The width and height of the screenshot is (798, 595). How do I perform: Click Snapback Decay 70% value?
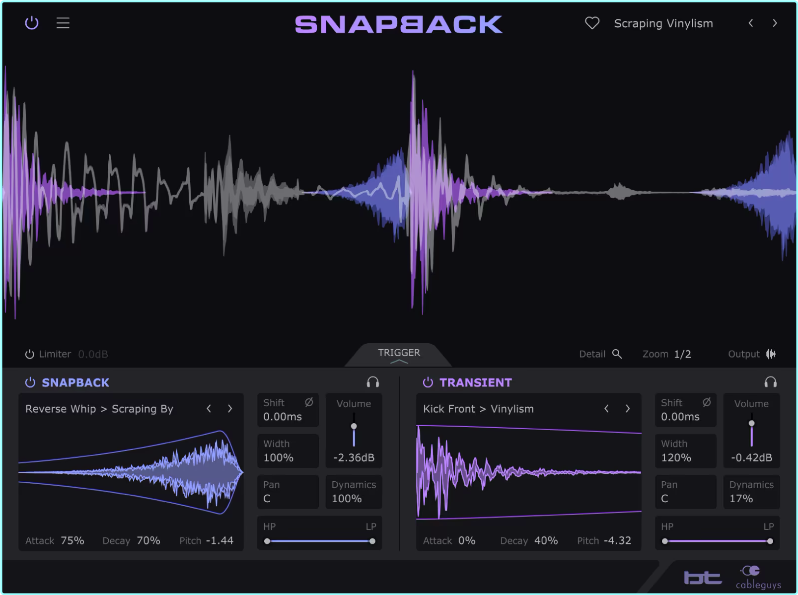[x=149, y=541]
